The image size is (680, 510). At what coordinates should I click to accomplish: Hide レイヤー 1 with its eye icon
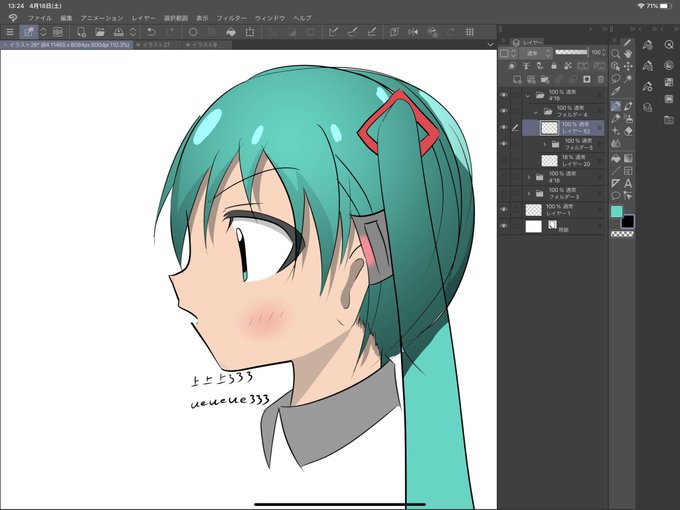[503, 209]
